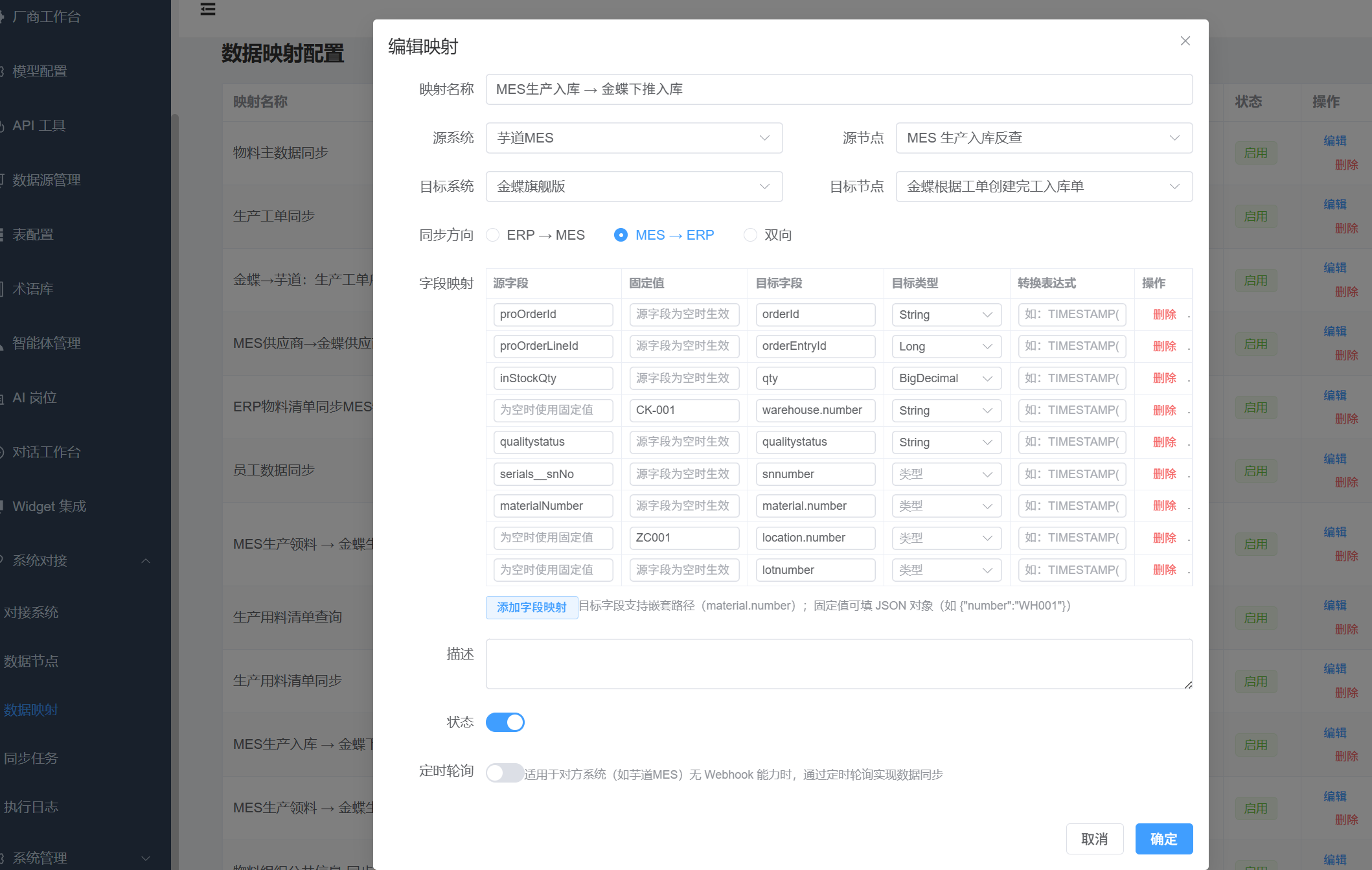Open type dropdown for location.number row
The height and width of the screenshot is (870, 1372).
coord(946,538)
